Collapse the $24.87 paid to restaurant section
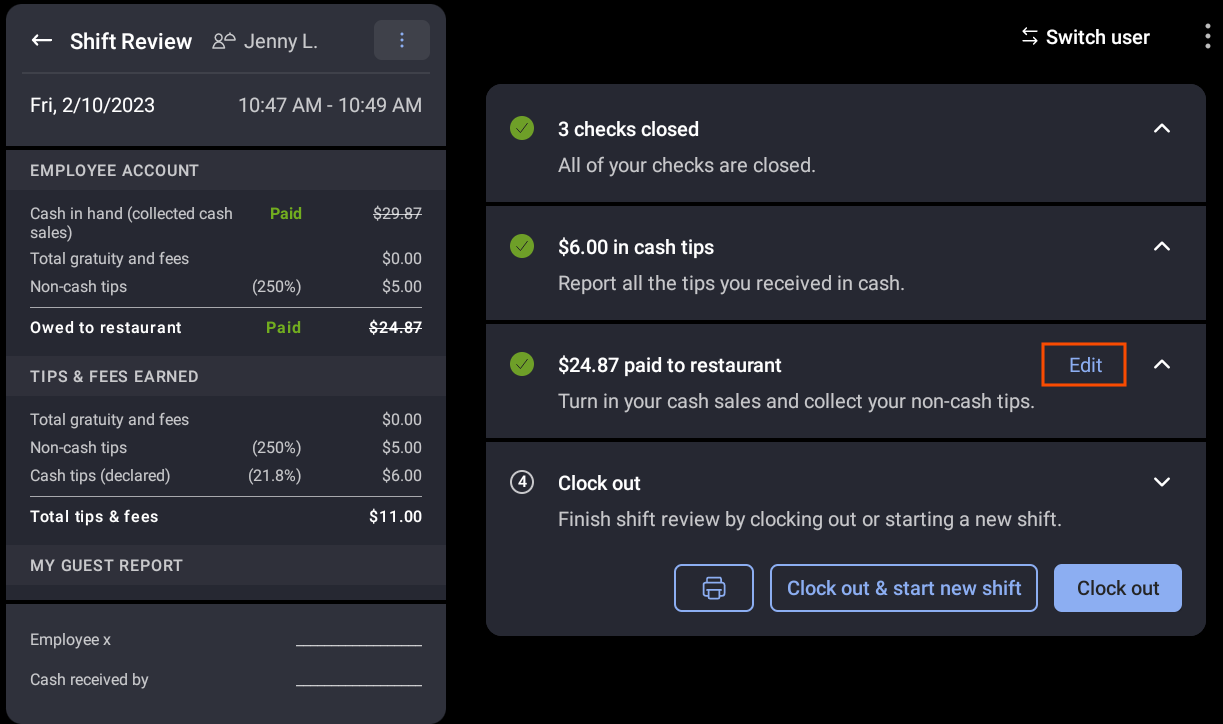 1162,364
